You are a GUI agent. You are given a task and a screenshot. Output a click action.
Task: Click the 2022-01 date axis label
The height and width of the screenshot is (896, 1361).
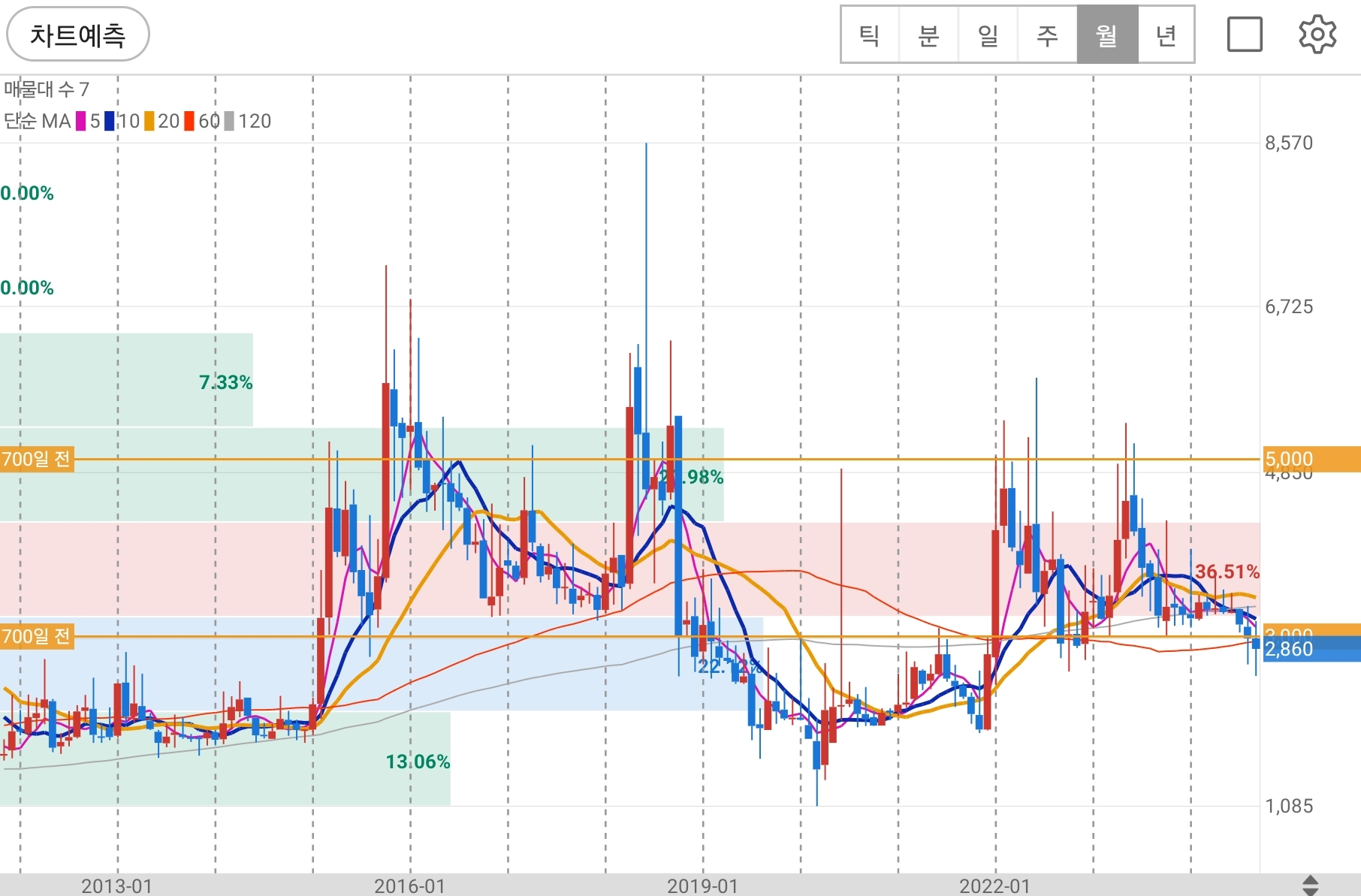click(x=995, y=886)
